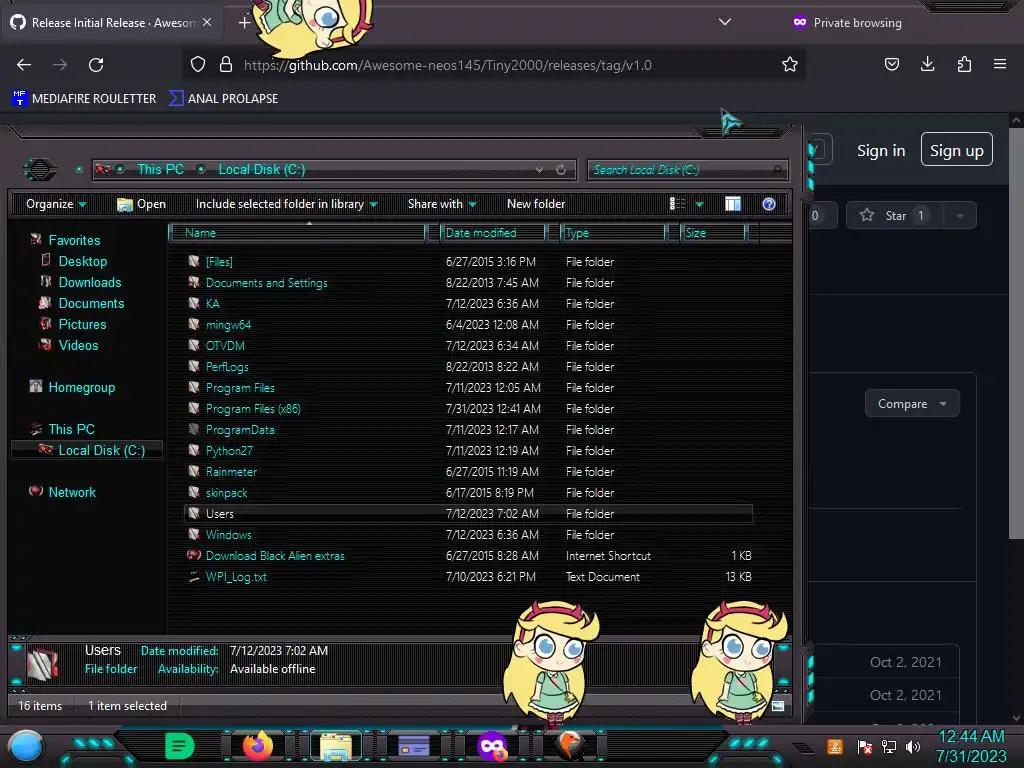This screenshot has width=1024, height=768.
Task: Change view with the view icon
Action: click(677, 204)
